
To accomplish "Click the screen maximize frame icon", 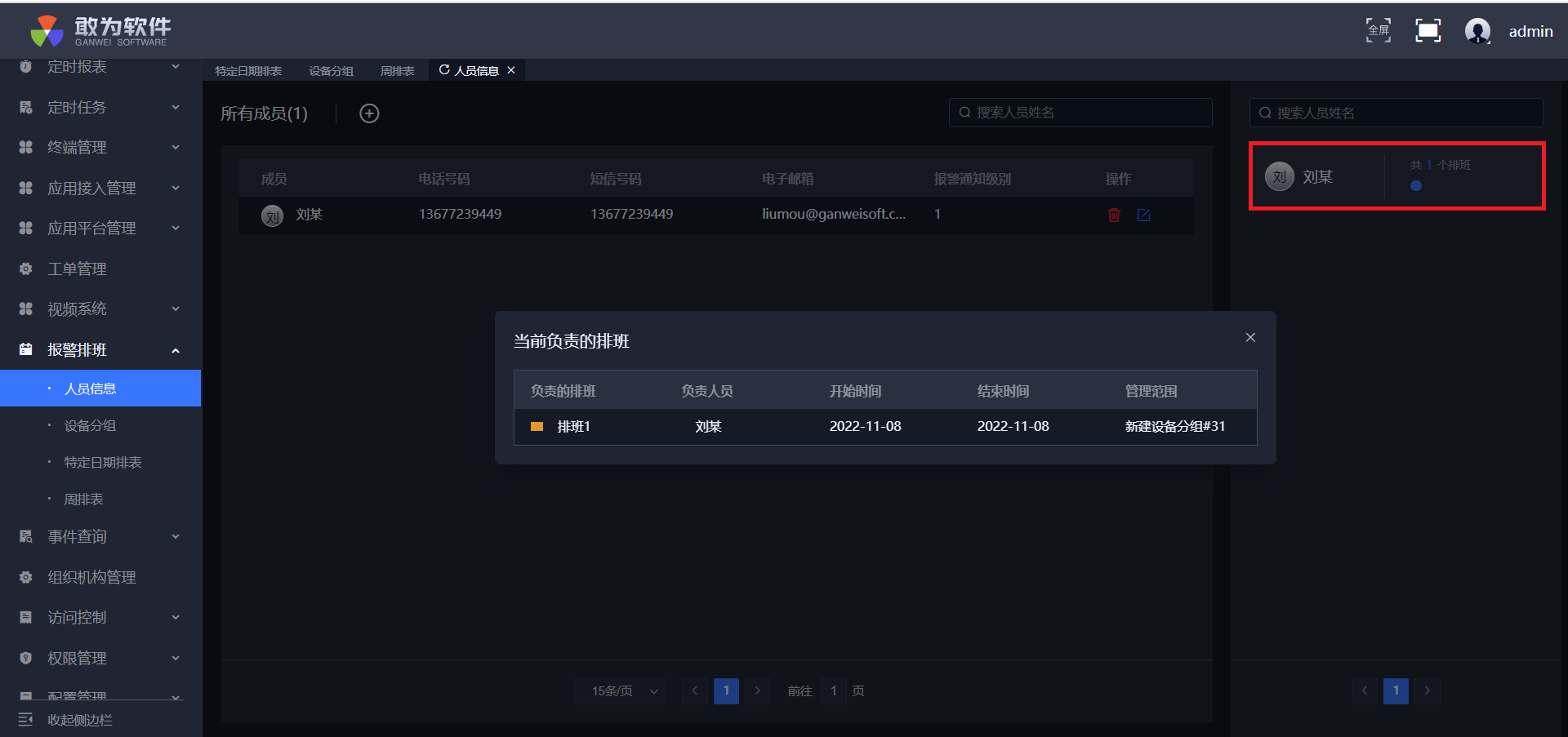I will click(x=1428, y=30).
